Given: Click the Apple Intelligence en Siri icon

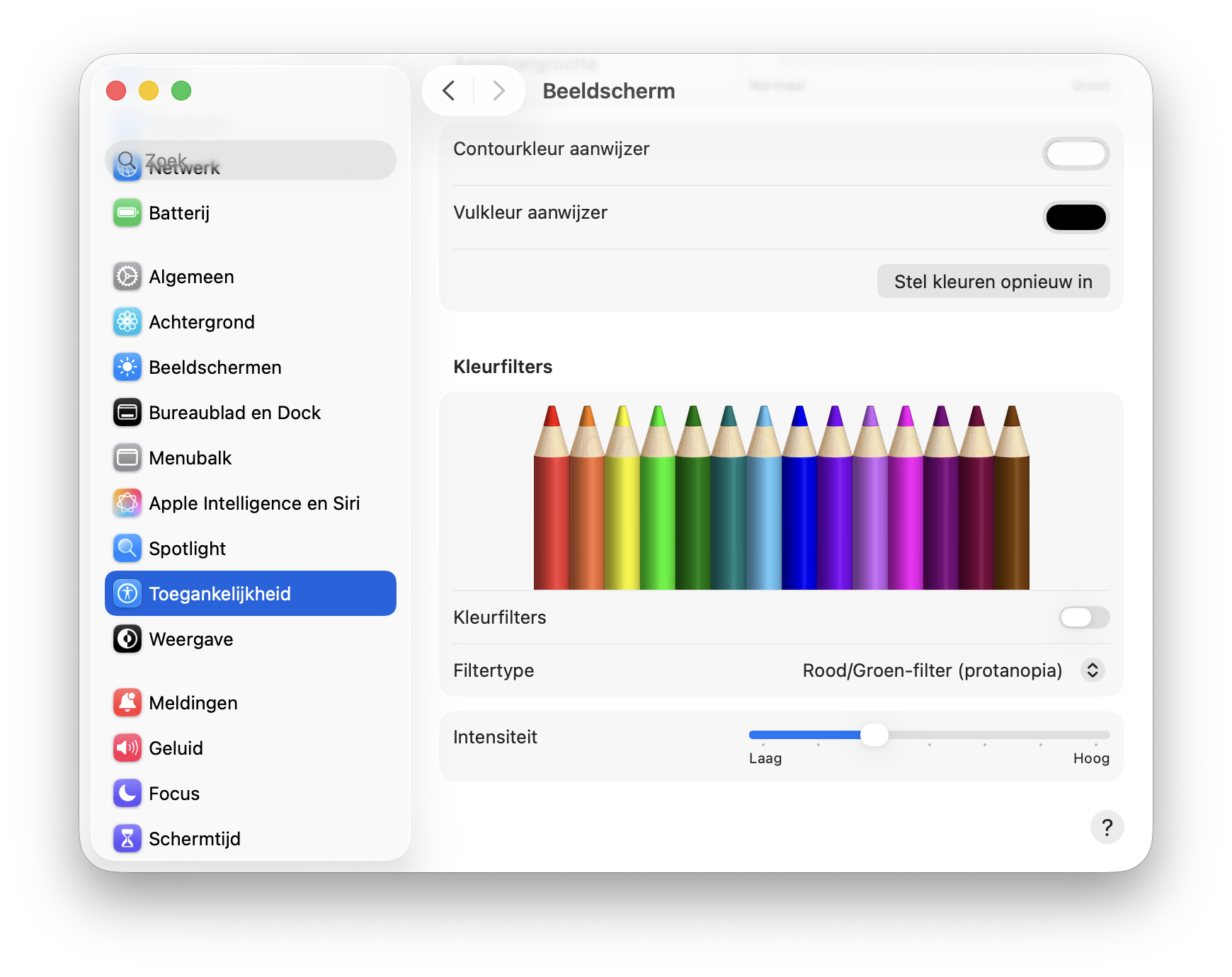Looking at the screenshot, I should (127, 503).
